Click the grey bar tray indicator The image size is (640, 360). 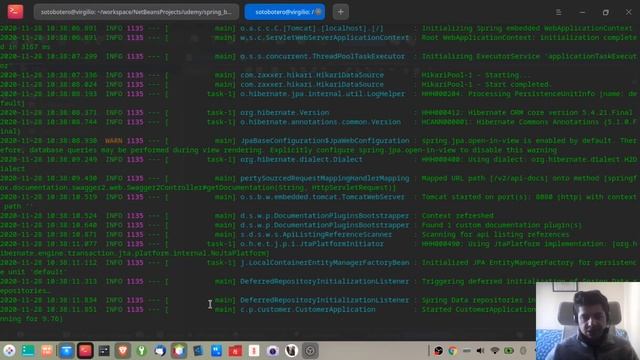(x=467, y=351)
